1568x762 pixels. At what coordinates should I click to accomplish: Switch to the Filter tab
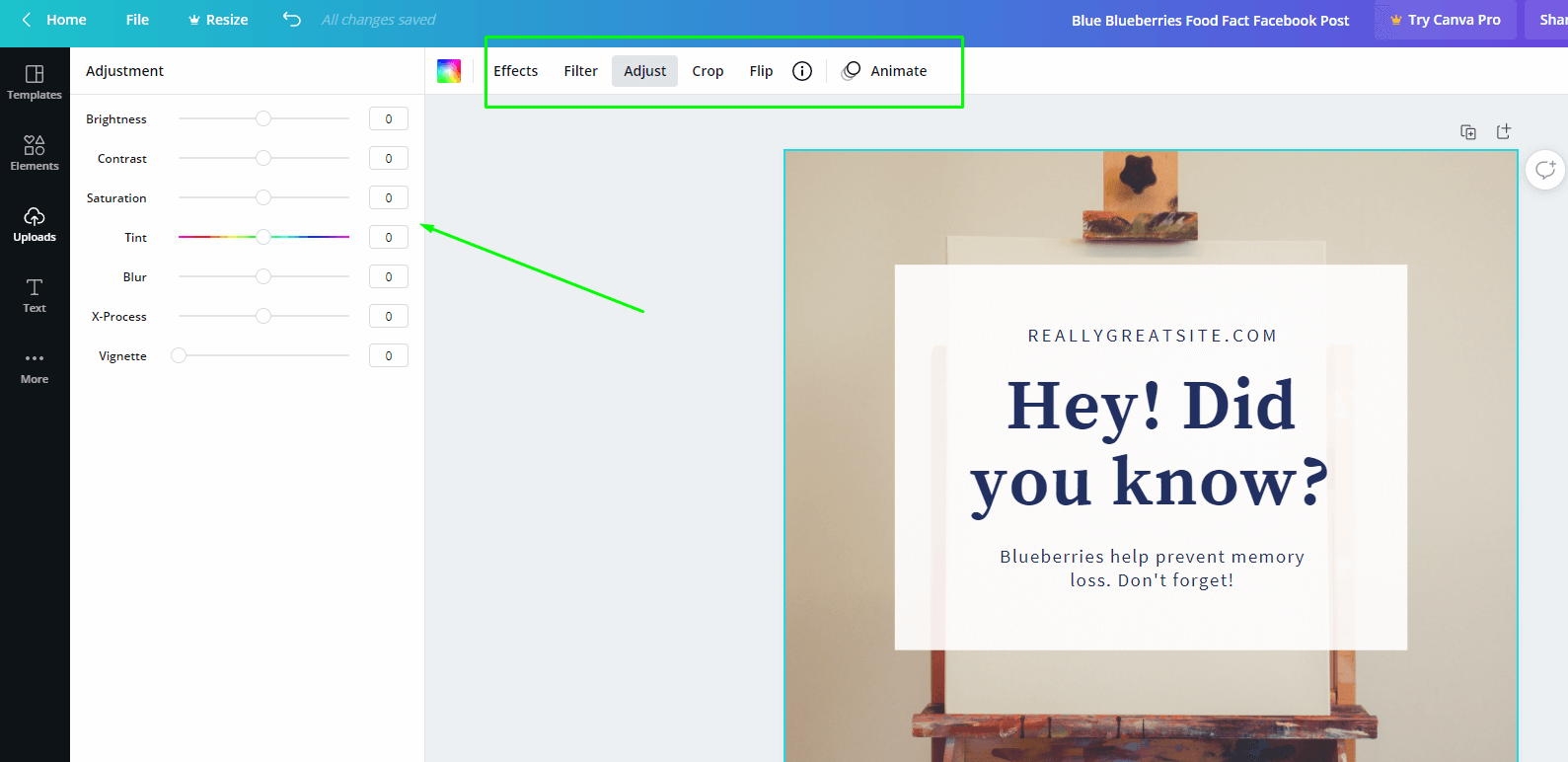click(x=580, y=71)
